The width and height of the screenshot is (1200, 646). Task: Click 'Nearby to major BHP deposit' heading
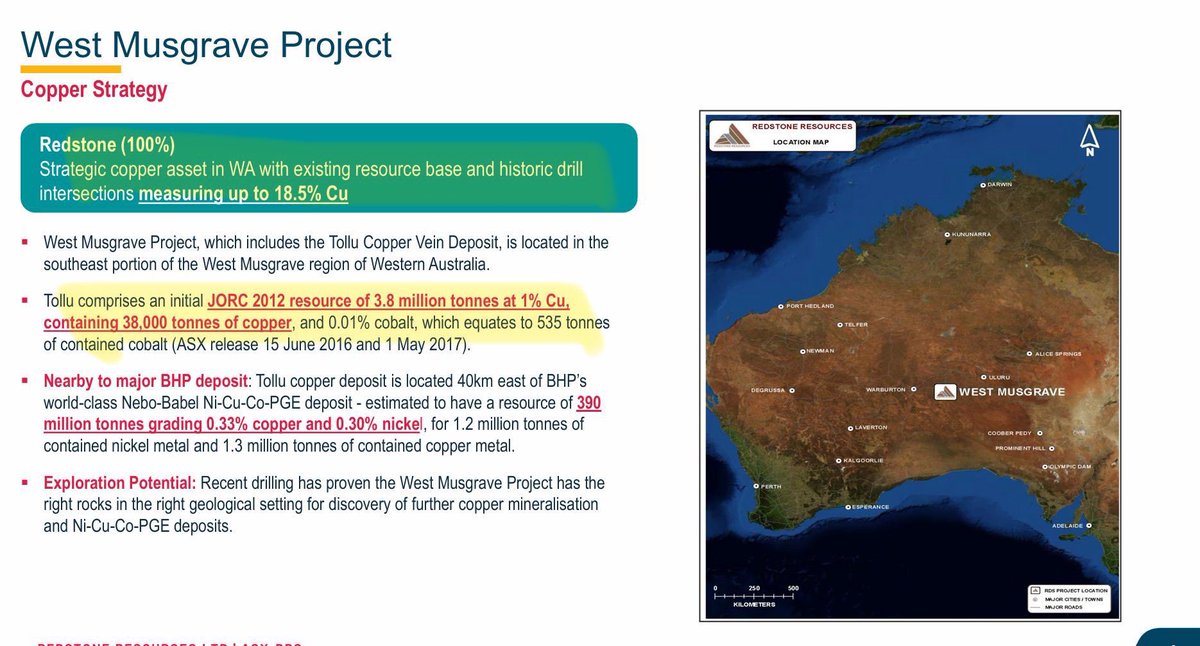pyautogui.click(x=146, y=381)
